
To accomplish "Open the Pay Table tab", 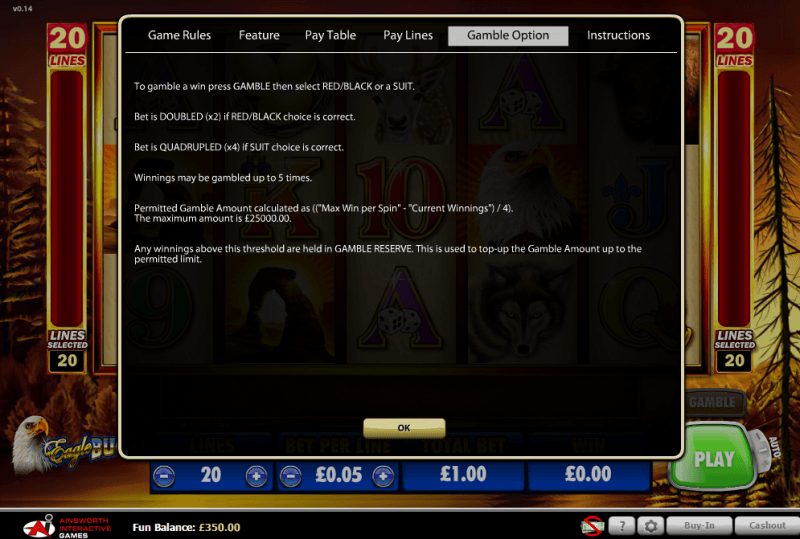I will click(x=330, y=35).
